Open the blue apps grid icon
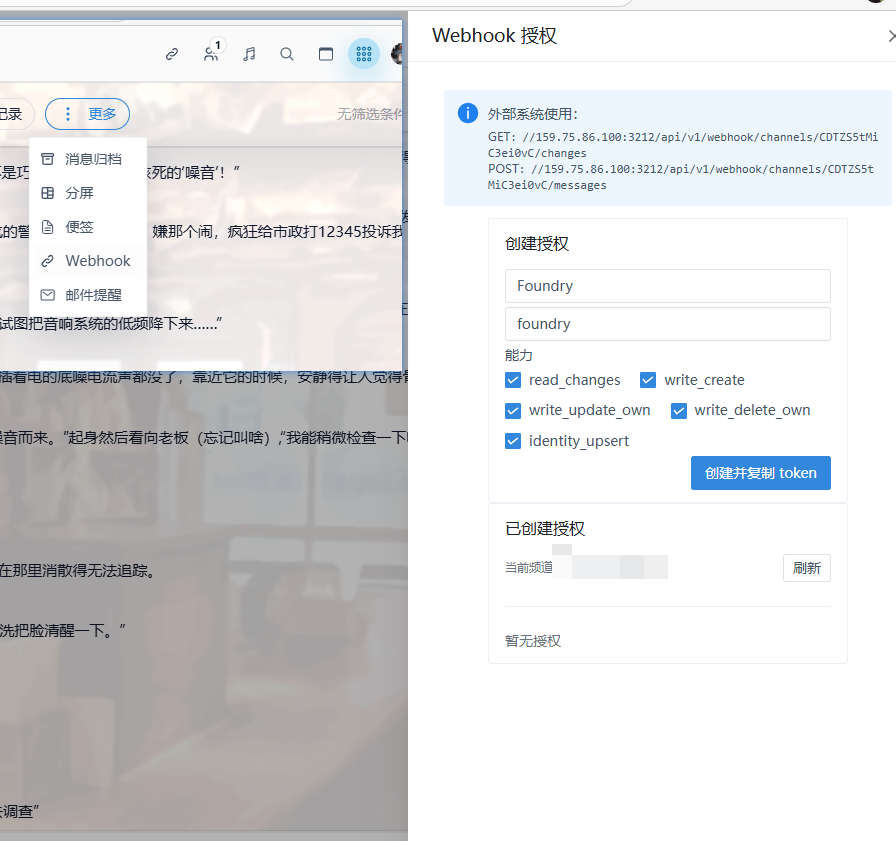The height and width of the screenshot is (841, 896). pyautogui.click(x=364, y=54)
